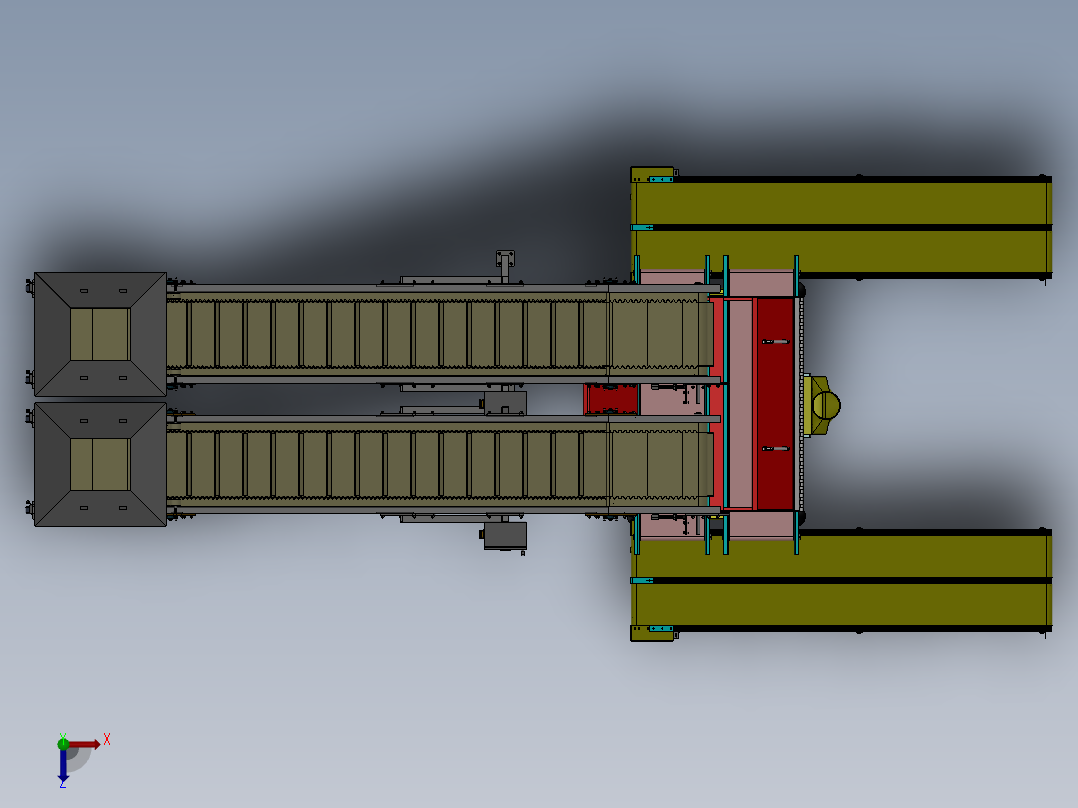Click the blue Z axis arrow of the triad

[x=63, y=766]
